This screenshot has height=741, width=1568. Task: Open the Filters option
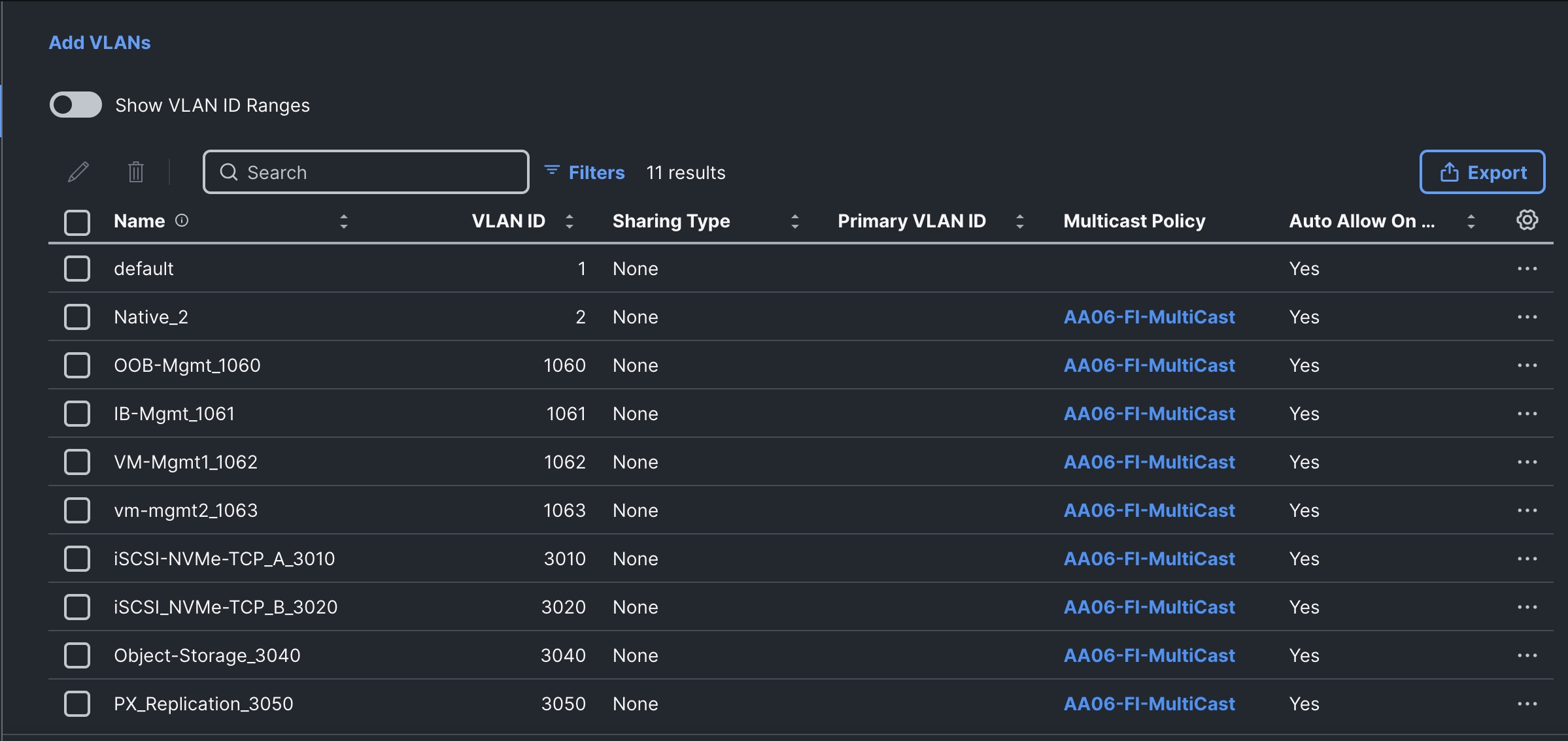pyautogui.click(x=585, y=173)
